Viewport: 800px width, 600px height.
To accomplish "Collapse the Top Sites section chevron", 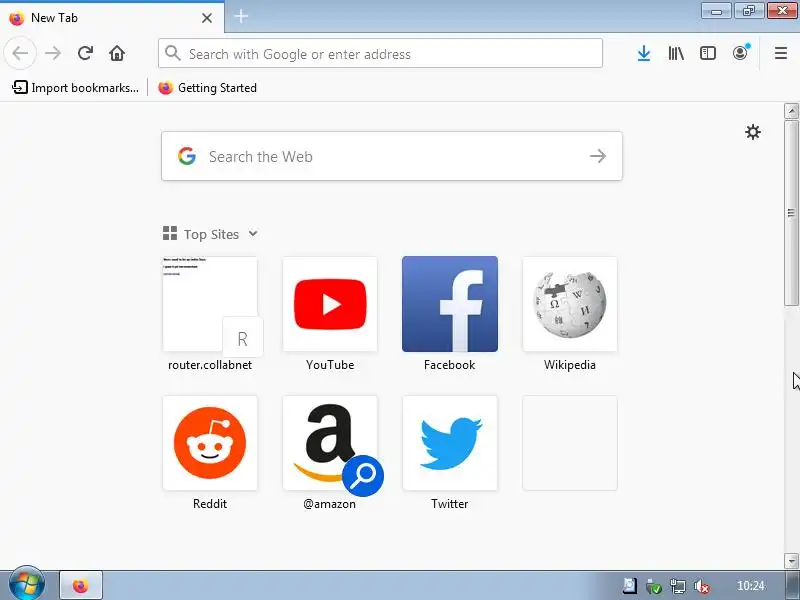I will coord(253,234).
